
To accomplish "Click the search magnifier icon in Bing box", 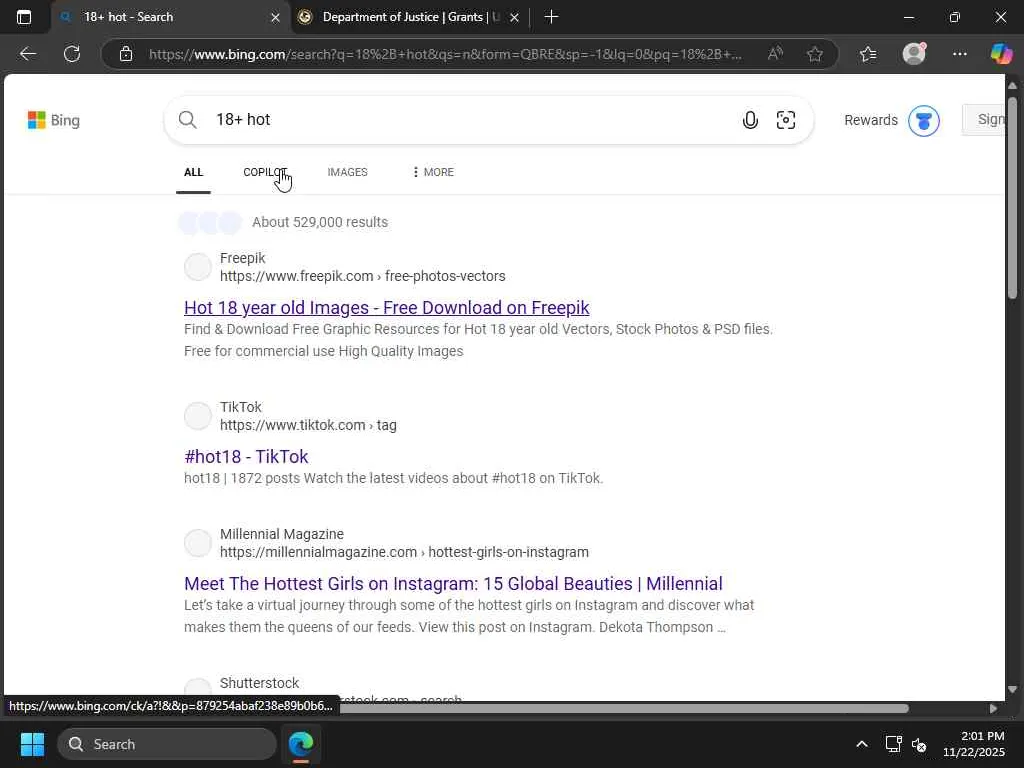I will point(187,120).
